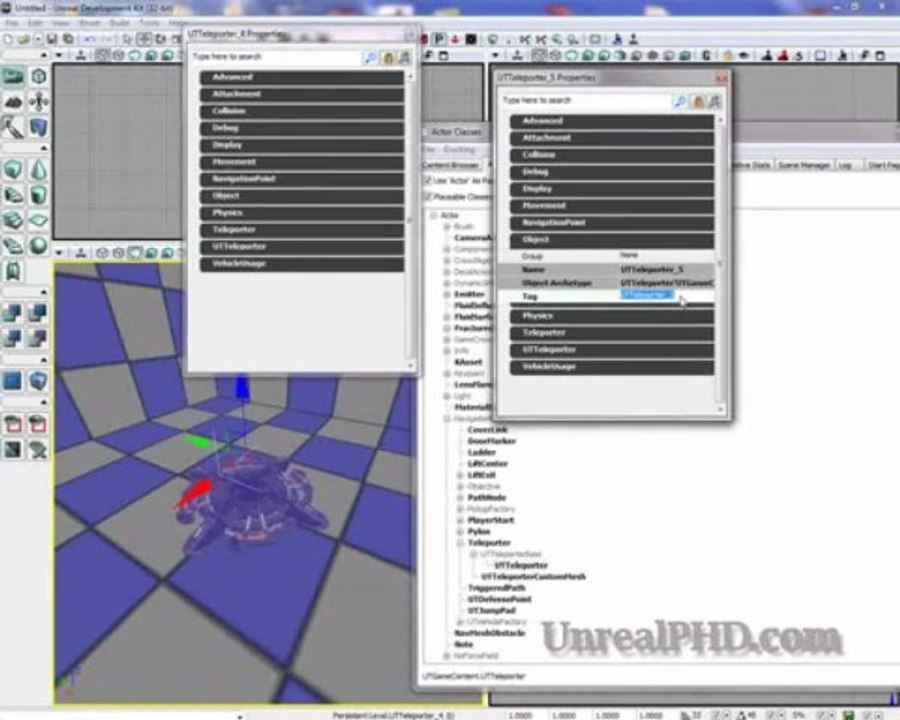
Task: Expand Collision category in UTTeleporter_4 Properties
Action: [x=301, y=111]
